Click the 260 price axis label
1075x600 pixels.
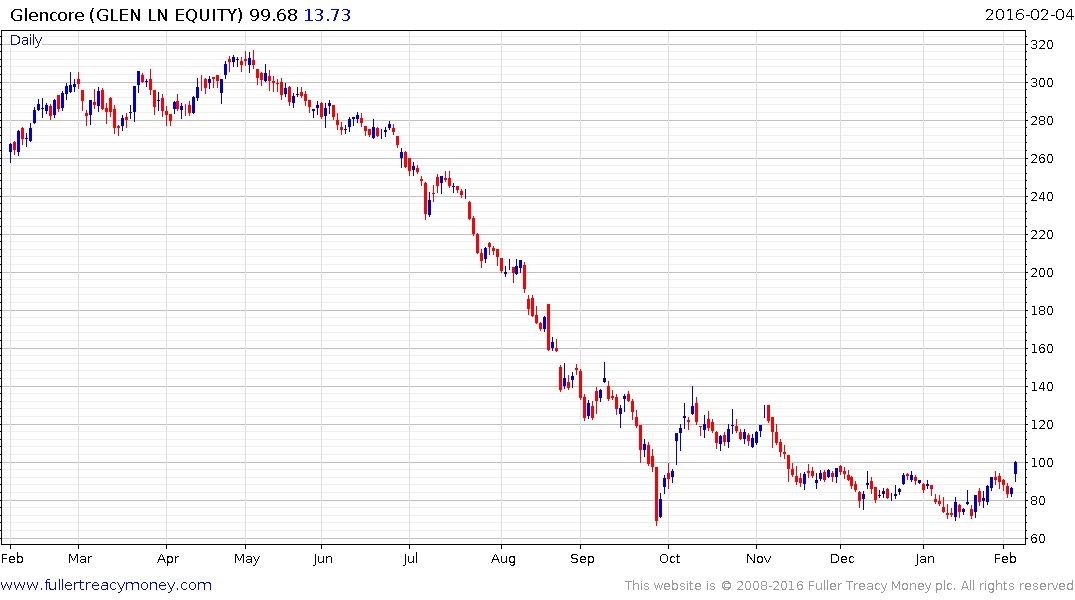(1041, 158)
